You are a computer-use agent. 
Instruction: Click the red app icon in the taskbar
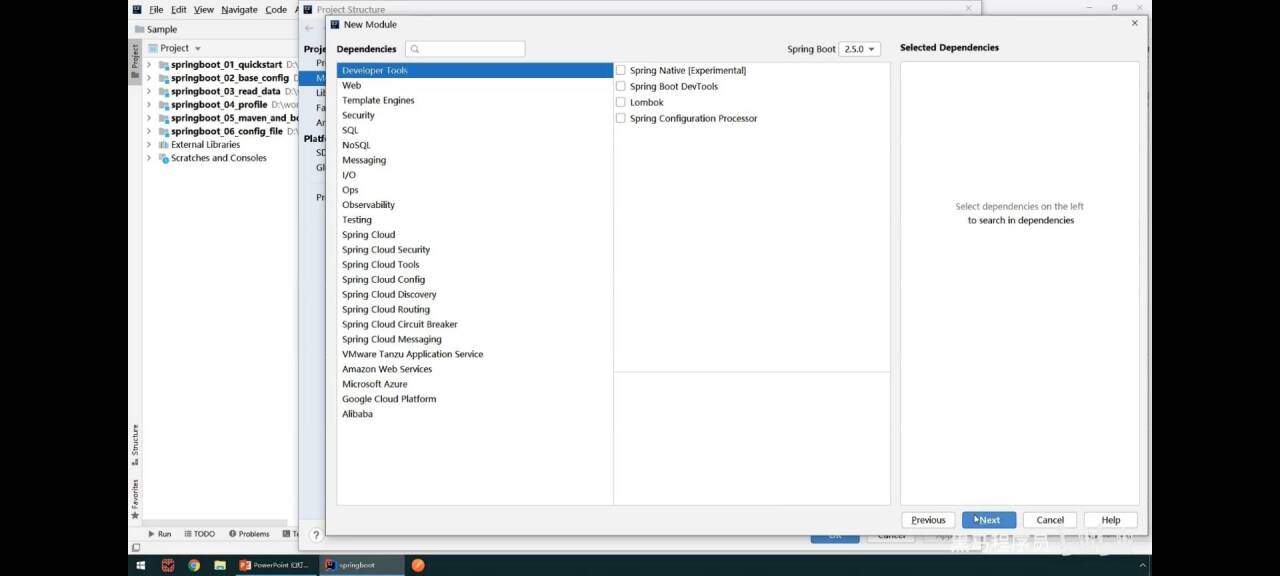[x=168, y=565]
